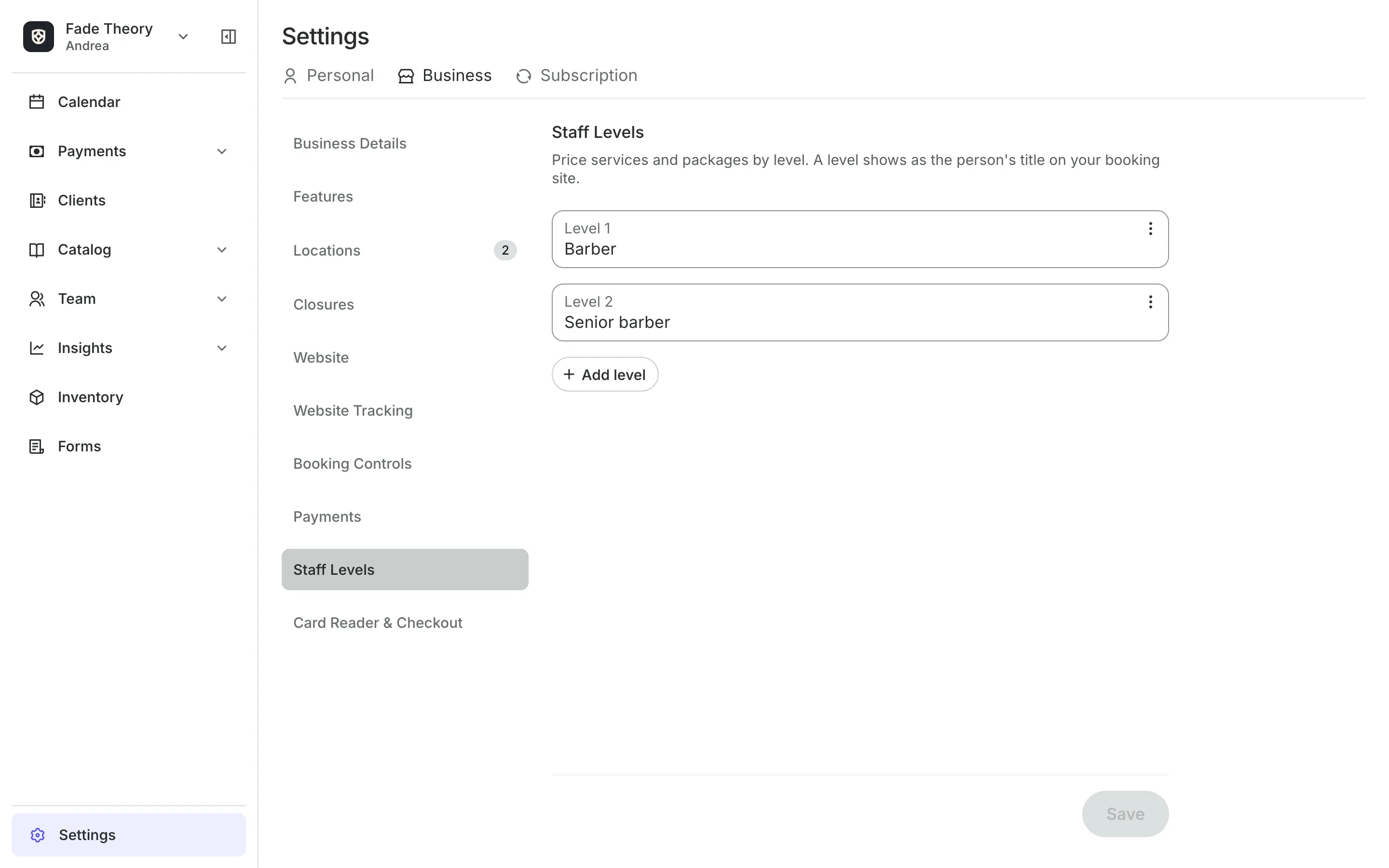Collapse the sidebar with the panel icon

229,37
